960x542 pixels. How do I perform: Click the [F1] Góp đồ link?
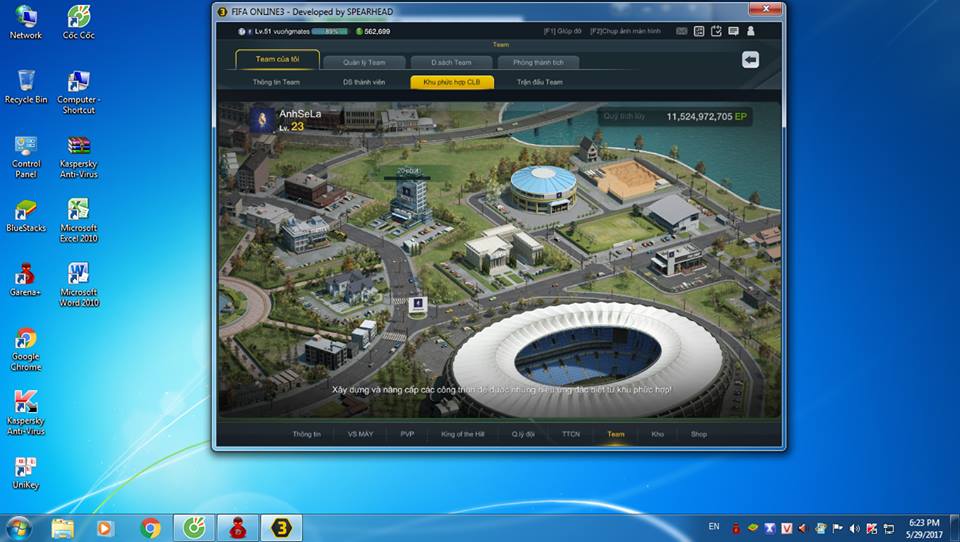click(x=562, y=31)
